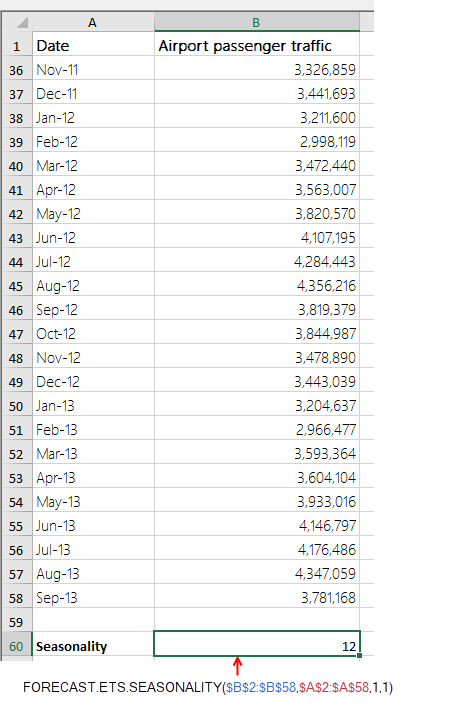451x707 pixels.
Task: Click the Seasonality result cell showing 12
Action: [x=257, y=643]
